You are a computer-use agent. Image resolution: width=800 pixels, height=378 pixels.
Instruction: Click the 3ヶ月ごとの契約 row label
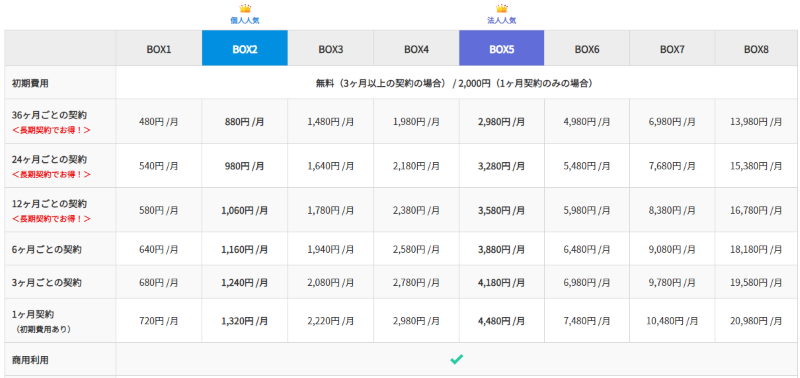(x=47, y=282)
